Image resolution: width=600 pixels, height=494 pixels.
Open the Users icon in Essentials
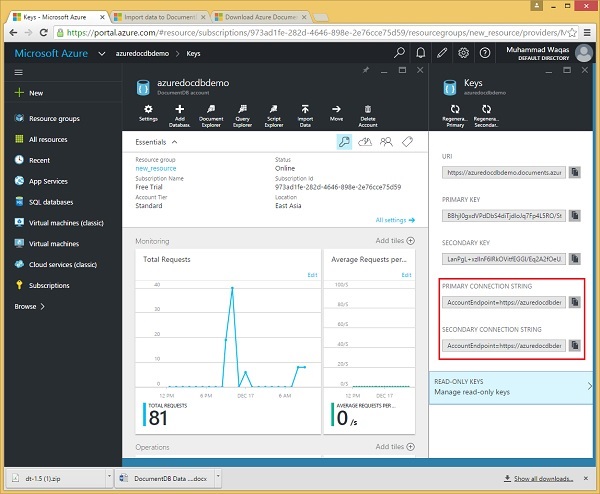click(x=386, y=142)
